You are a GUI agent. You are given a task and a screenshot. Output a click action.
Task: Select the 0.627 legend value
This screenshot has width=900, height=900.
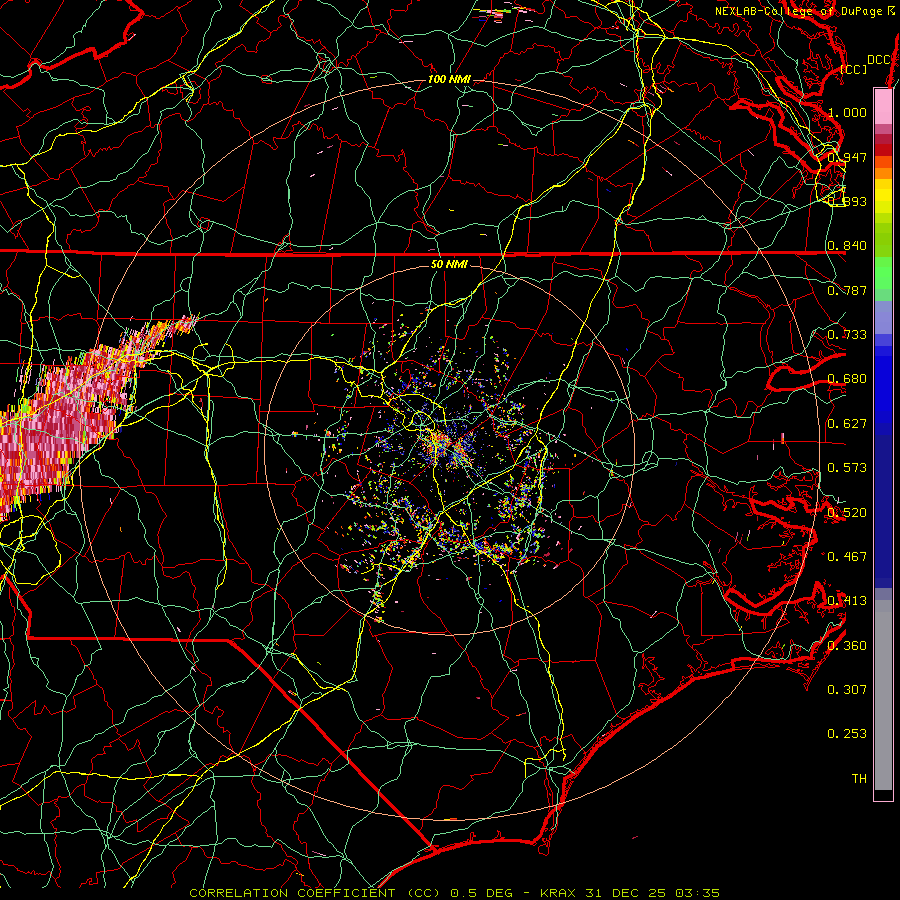(x=847, y=424)
